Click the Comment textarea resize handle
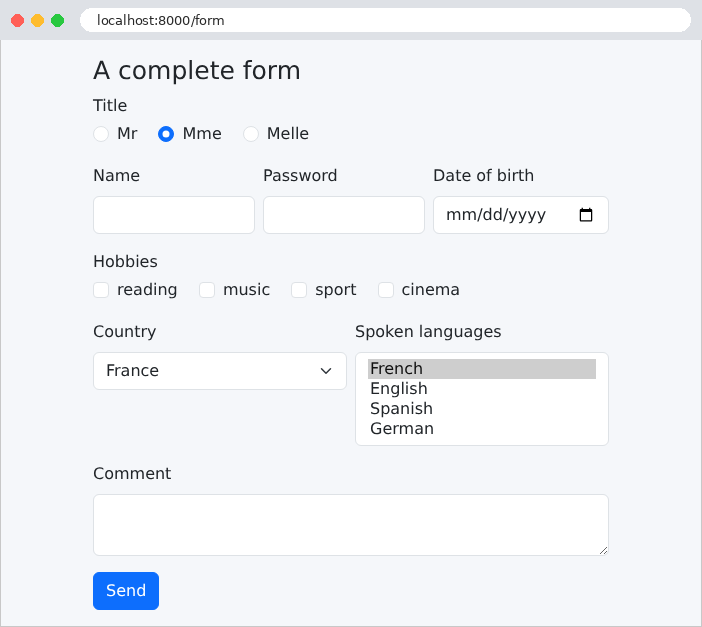The height and width of the screenshot is (627, 702). click(604, 550)
